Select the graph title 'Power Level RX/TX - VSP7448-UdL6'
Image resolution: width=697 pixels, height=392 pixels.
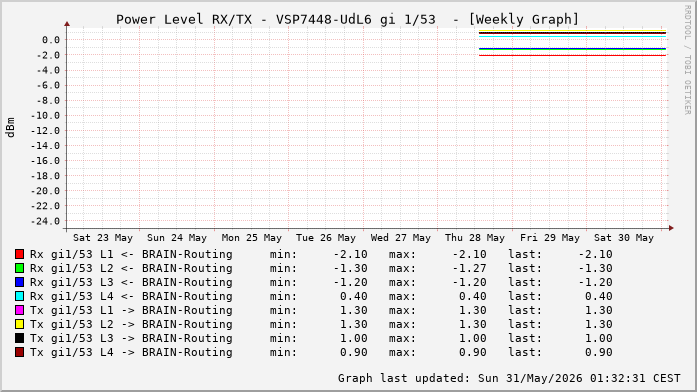[244, 20]
